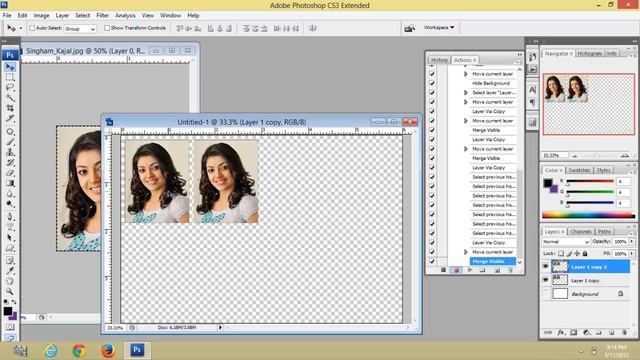Screen dimensions: 640x360
Task: Open the Filter menu
Action: tap(102, 16)
